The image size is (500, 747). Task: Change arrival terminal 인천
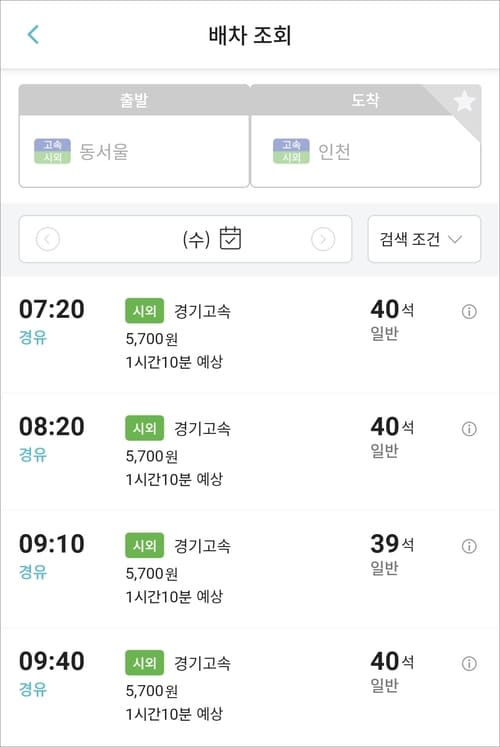point(366,151)
